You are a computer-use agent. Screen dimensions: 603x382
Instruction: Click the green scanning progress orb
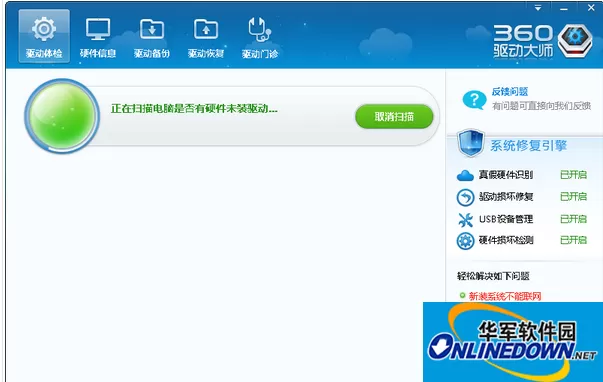(x=62, y=116)
